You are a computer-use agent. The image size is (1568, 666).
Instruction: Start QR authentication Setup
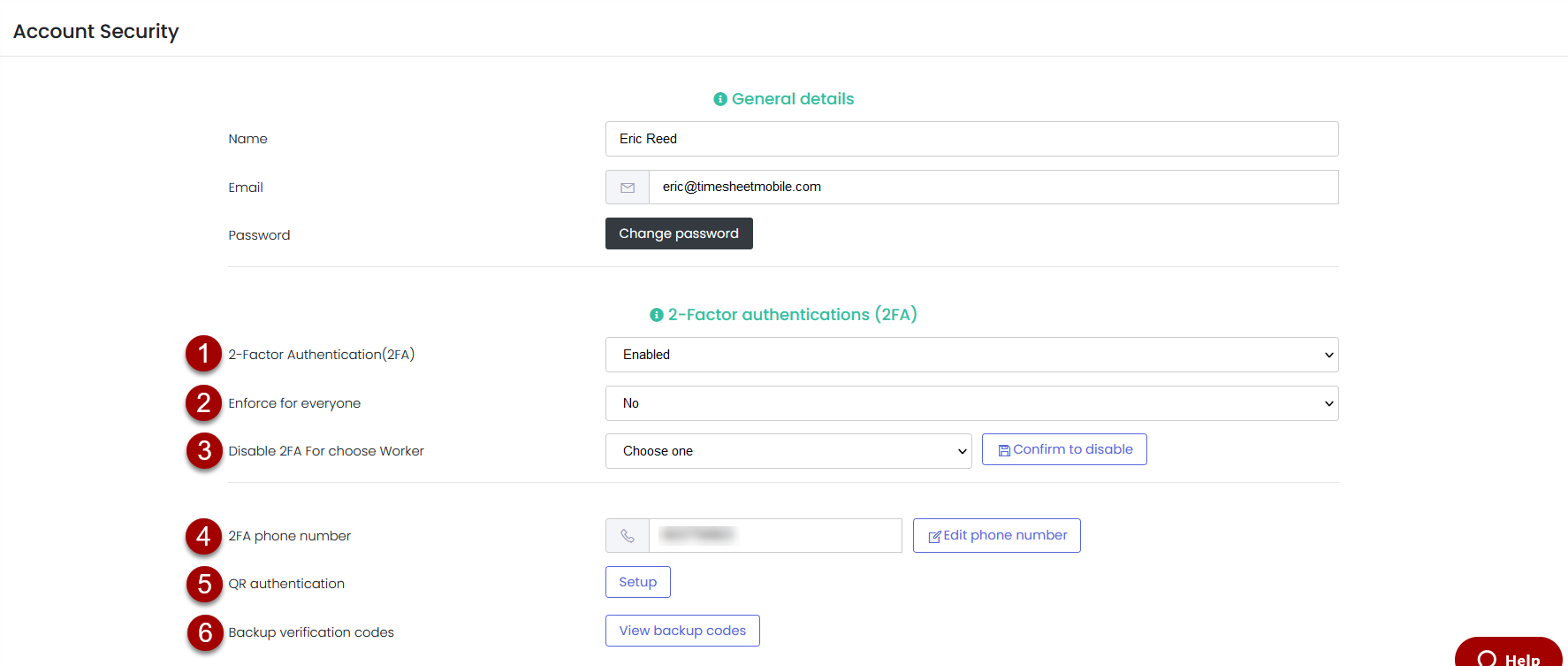click(637, 582)
